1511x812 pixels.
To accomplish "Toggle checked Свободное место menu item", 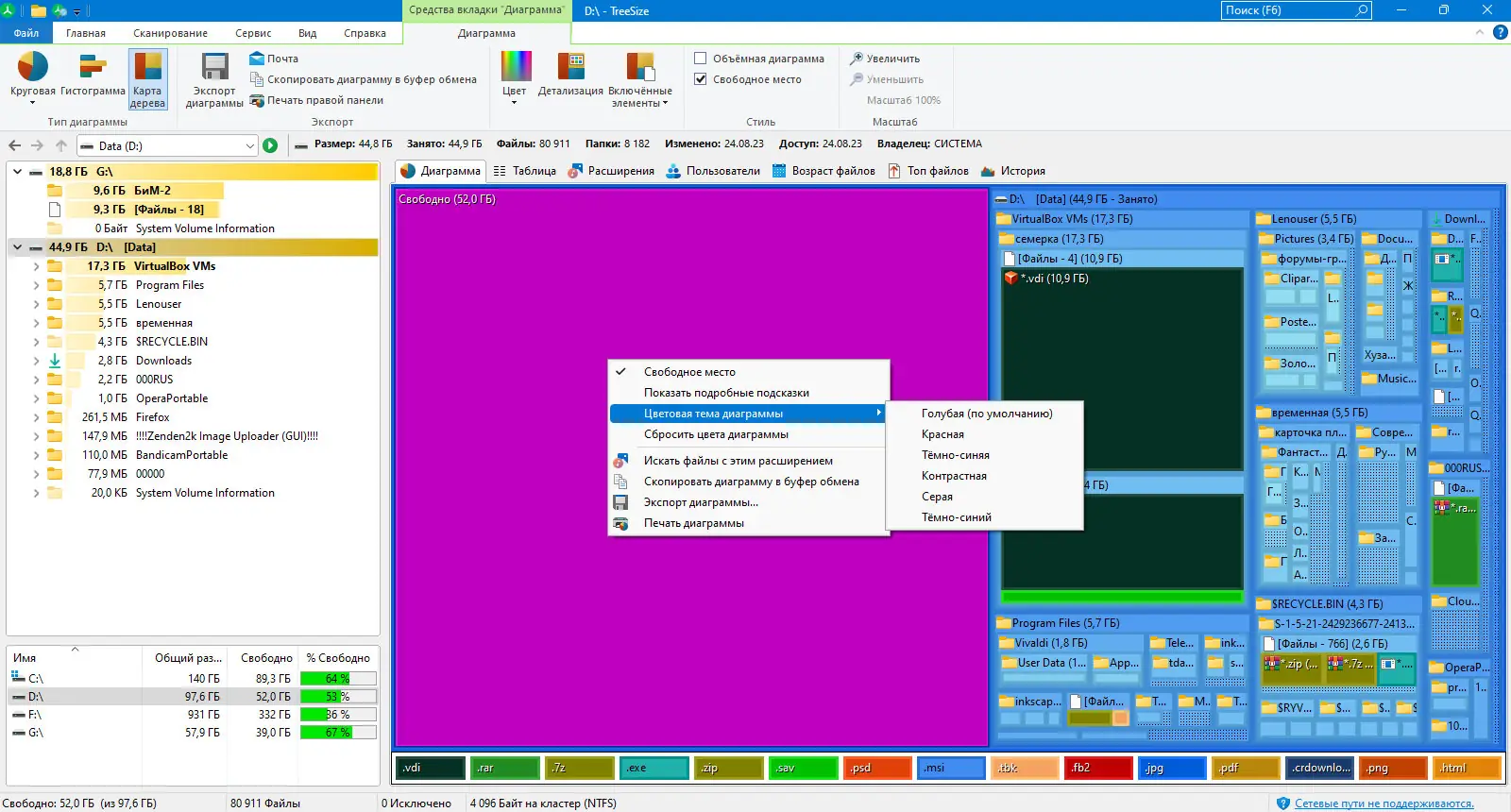I will click(748, 372).
